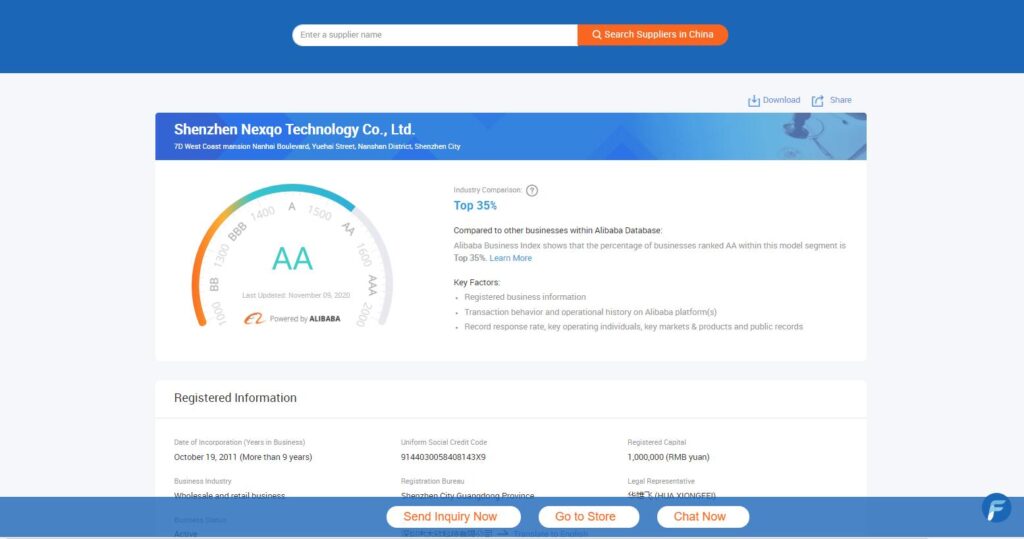Click the 1,000,000 (RMB yuan) capital value
Viewport: 1024px width, 539px height.
pos(668,457)
